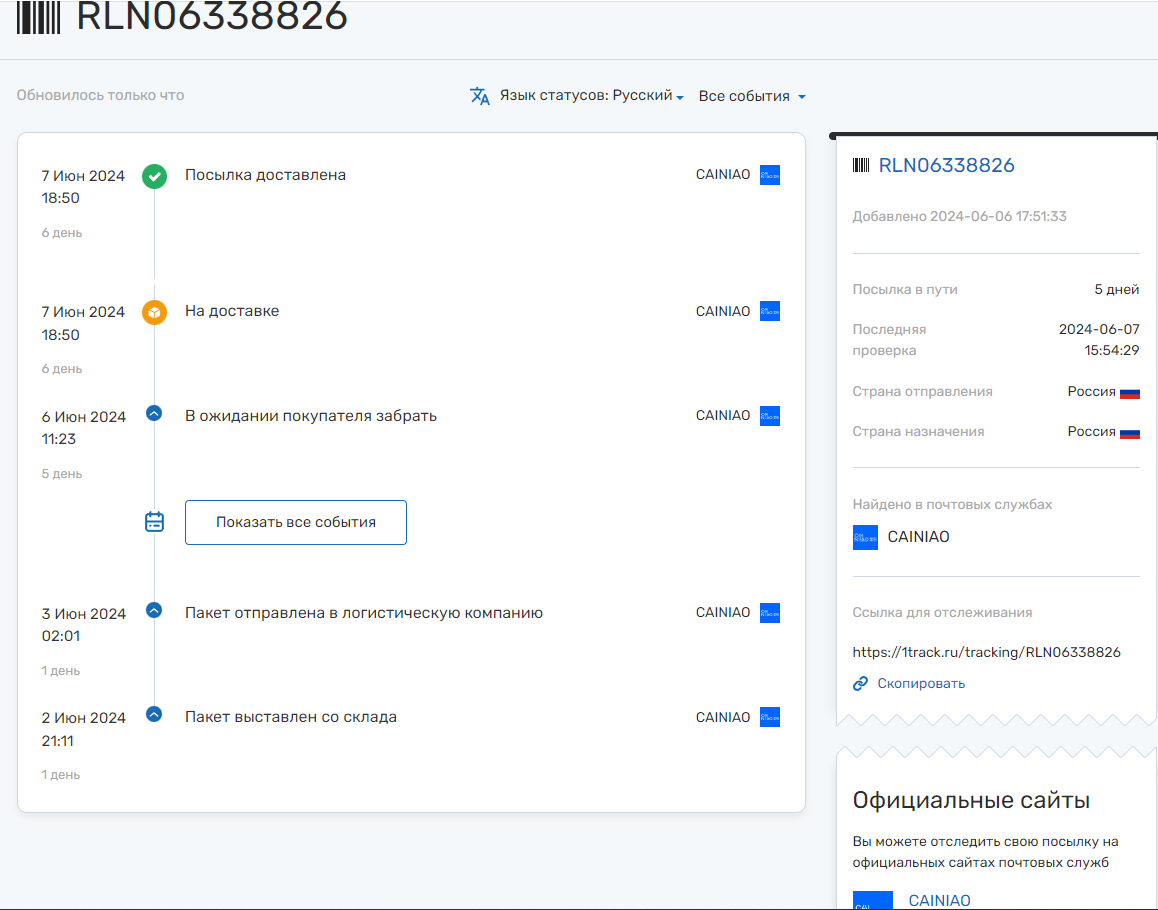Click 'Скопировать' tracking link

[921, 684]
